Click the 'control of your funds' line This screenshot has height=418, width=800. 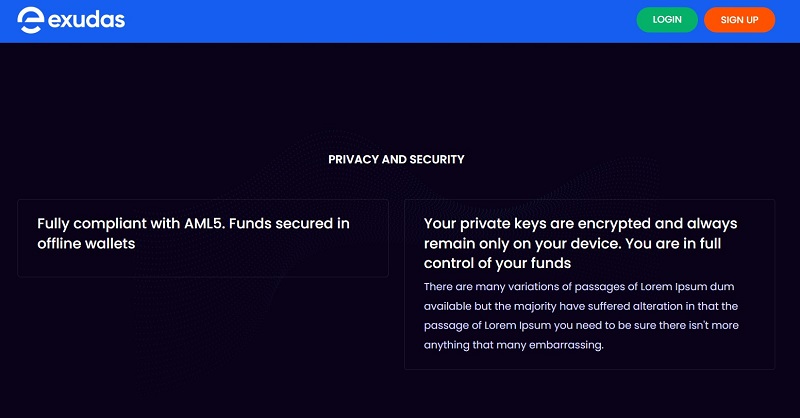pyautogui.click(x=497, y=263)
